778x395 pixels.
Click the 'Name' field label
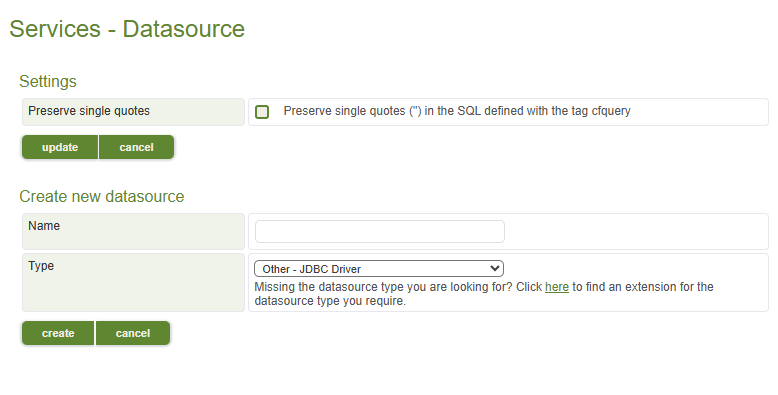[44, 226]
